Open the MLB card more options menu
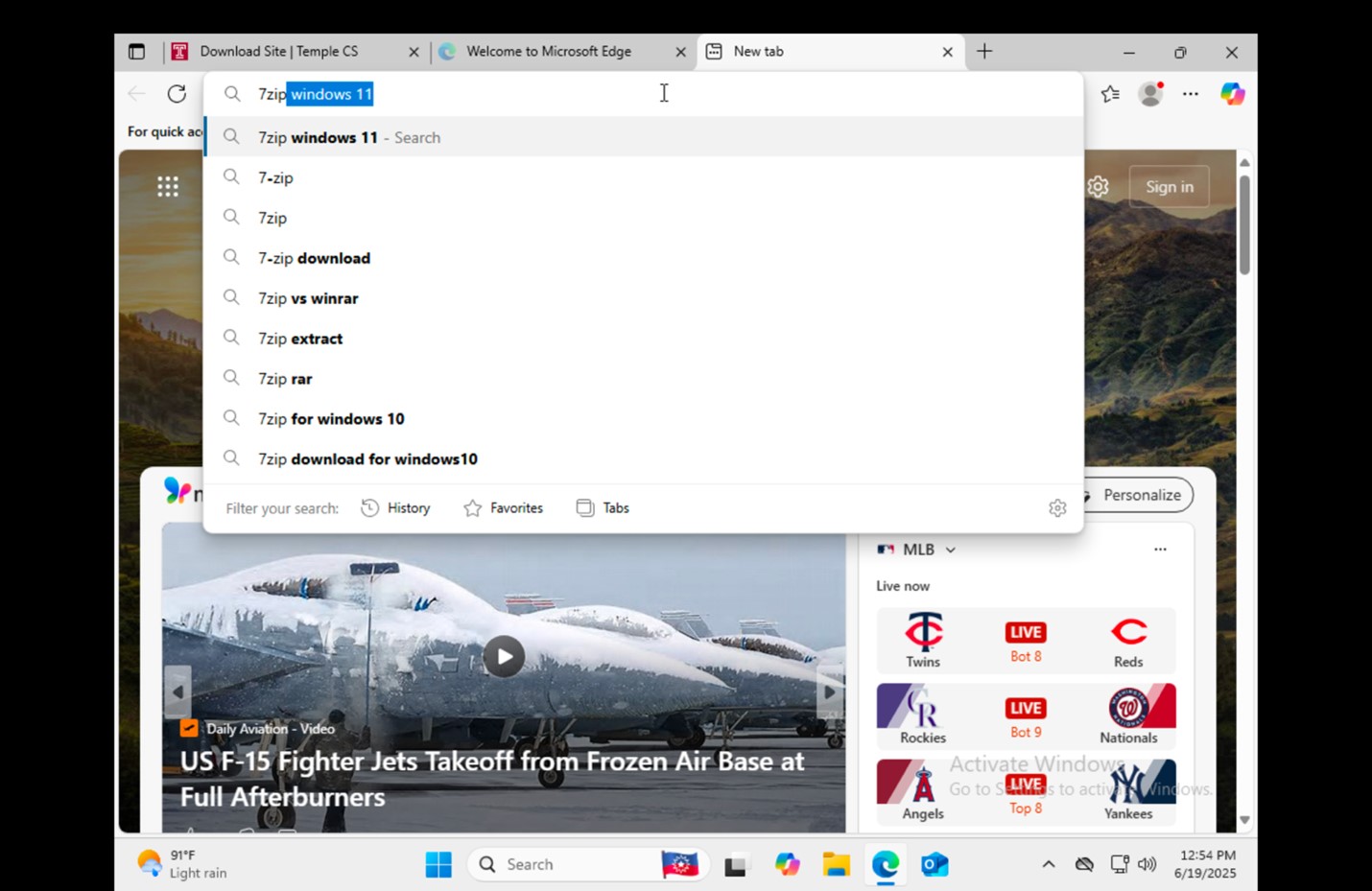 tap(1160, 550)
